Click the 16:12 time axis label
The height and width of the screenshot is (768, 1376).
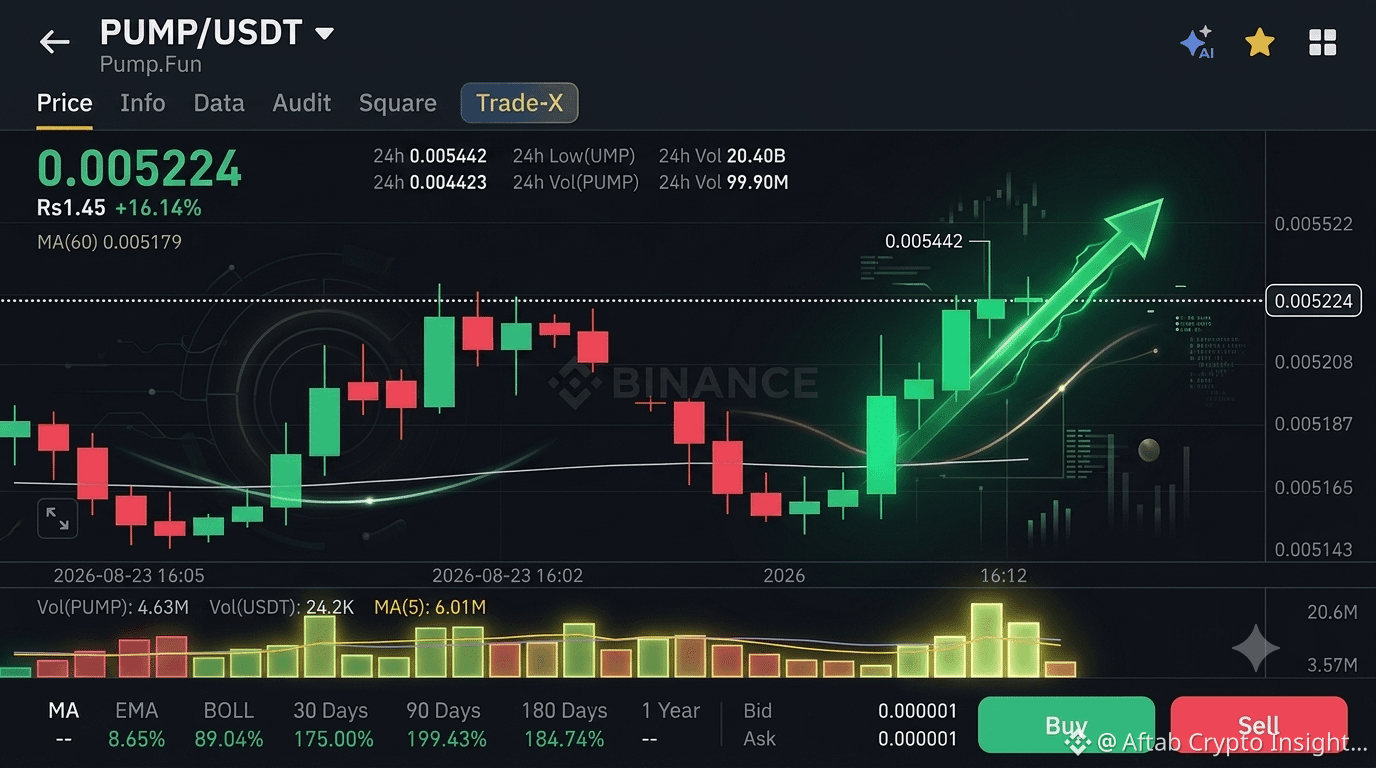[1003, 576]
